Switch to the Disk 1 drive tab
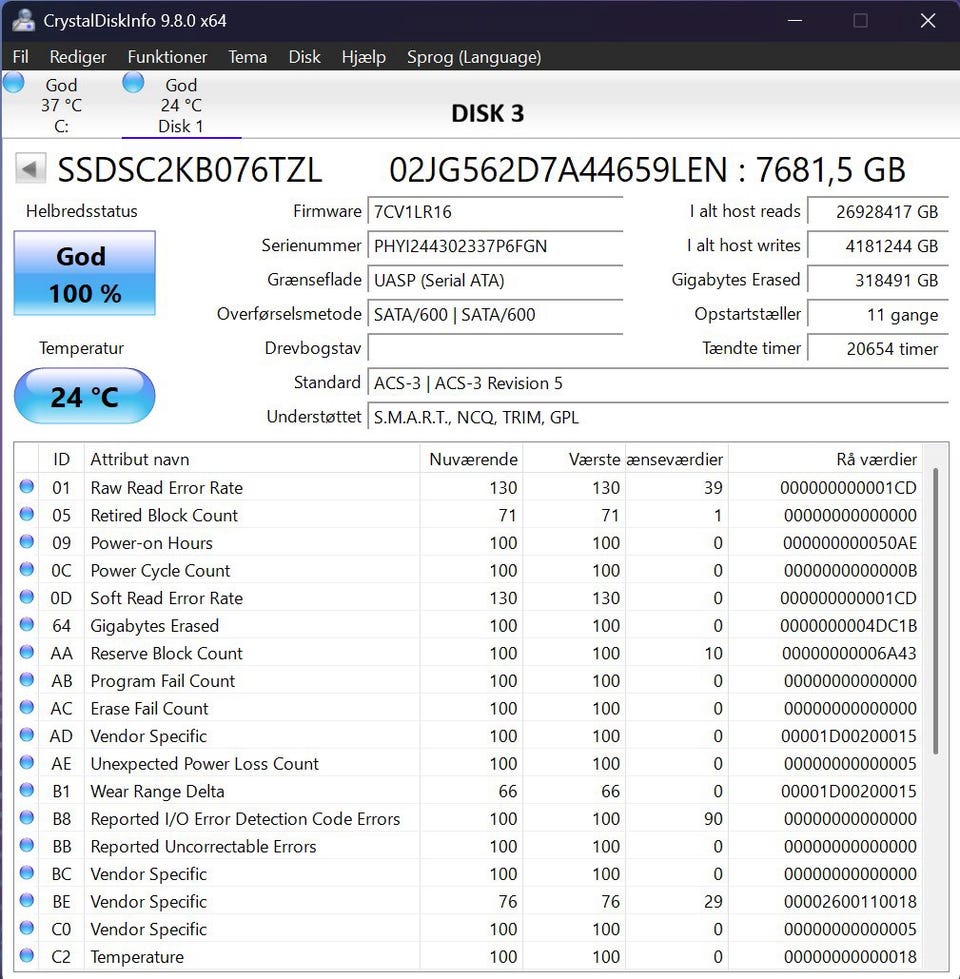The width and height of the screenshot is (960, 979). (181, 106)
